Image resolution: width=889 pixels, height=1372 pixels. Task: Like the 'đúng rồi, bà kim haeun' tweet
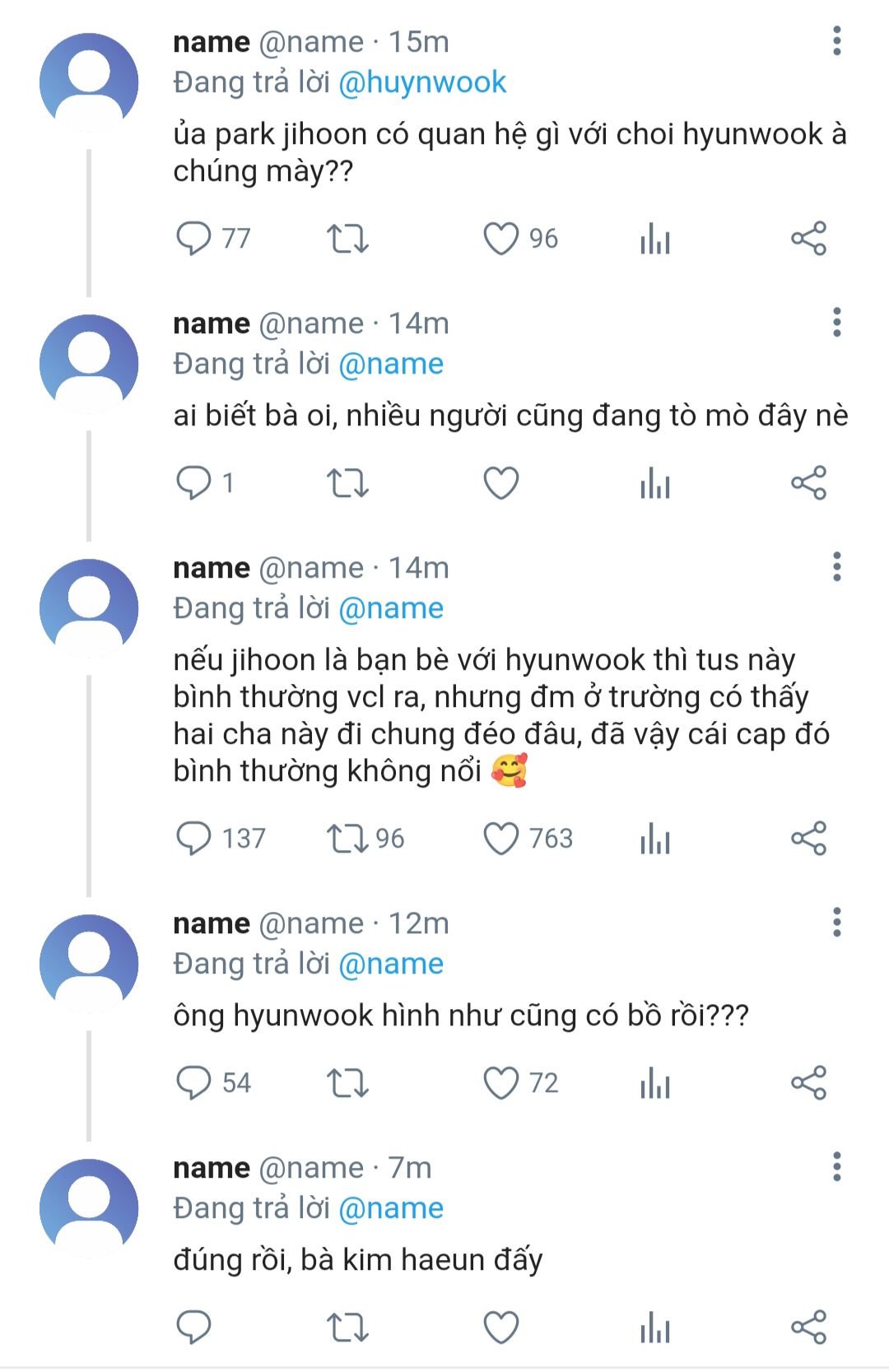coord(500,1328)
